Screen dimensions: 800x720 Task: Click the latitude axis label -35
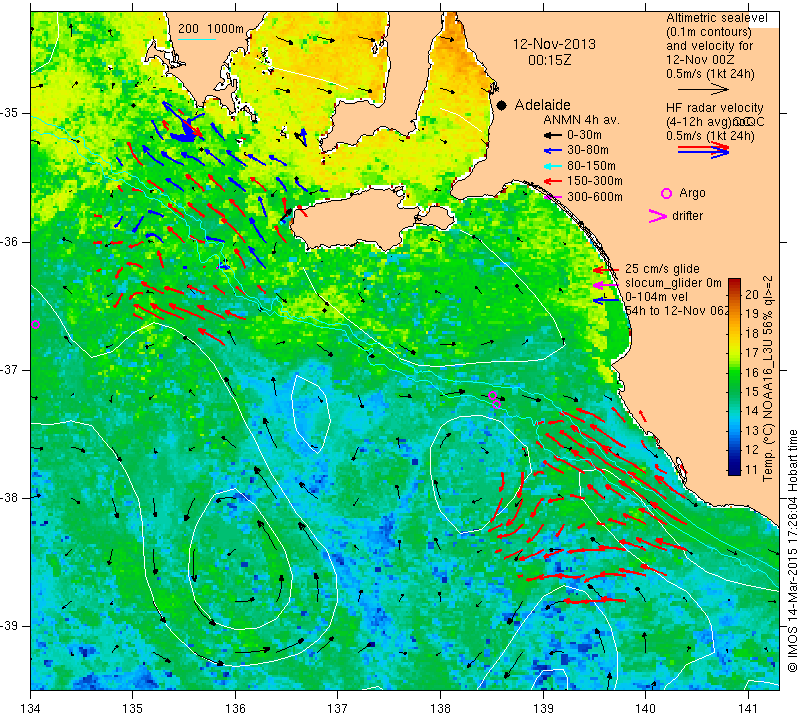(10, 113)
